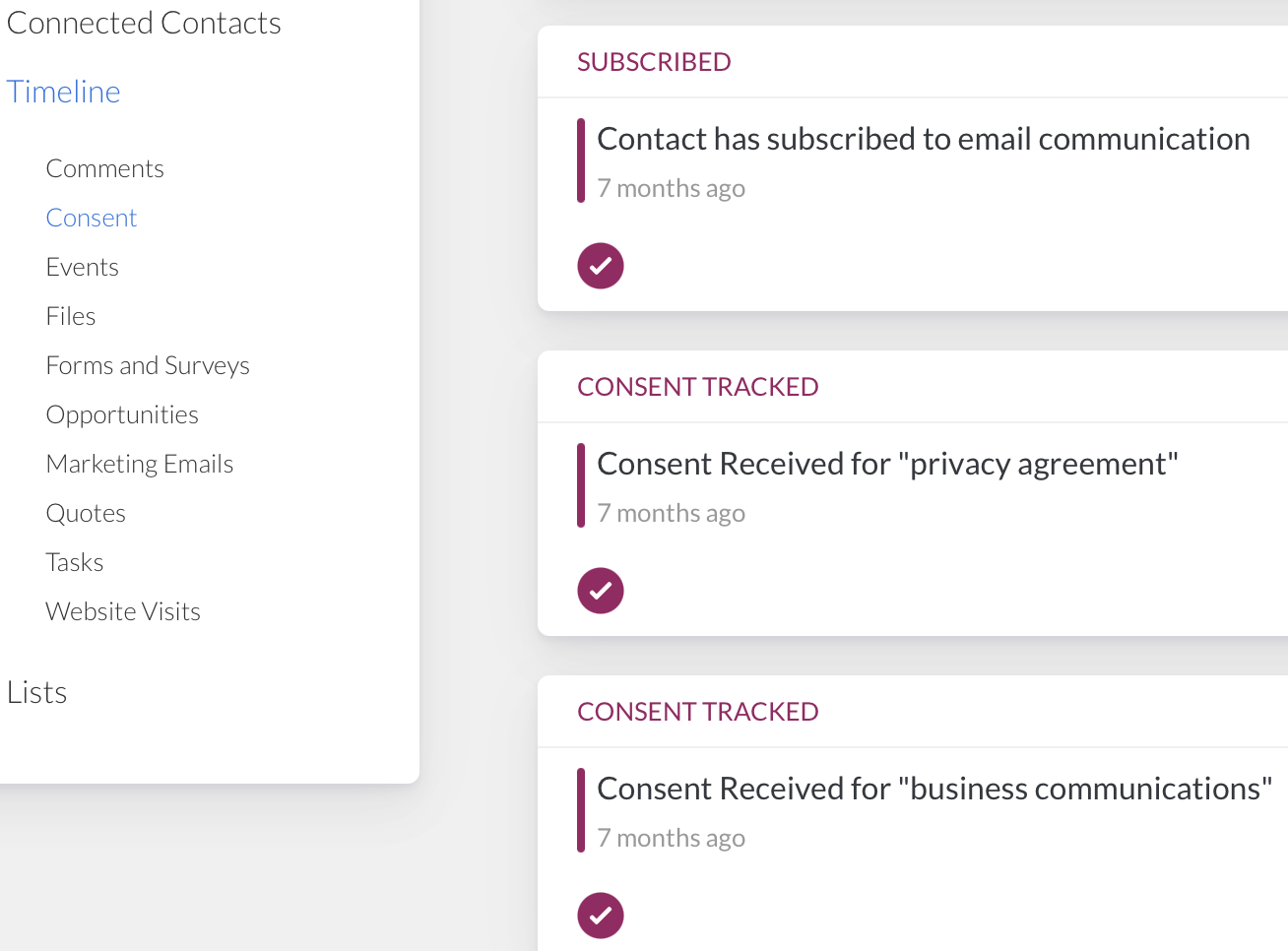Open the Connected Contacts section

click(x=144, y=23)
